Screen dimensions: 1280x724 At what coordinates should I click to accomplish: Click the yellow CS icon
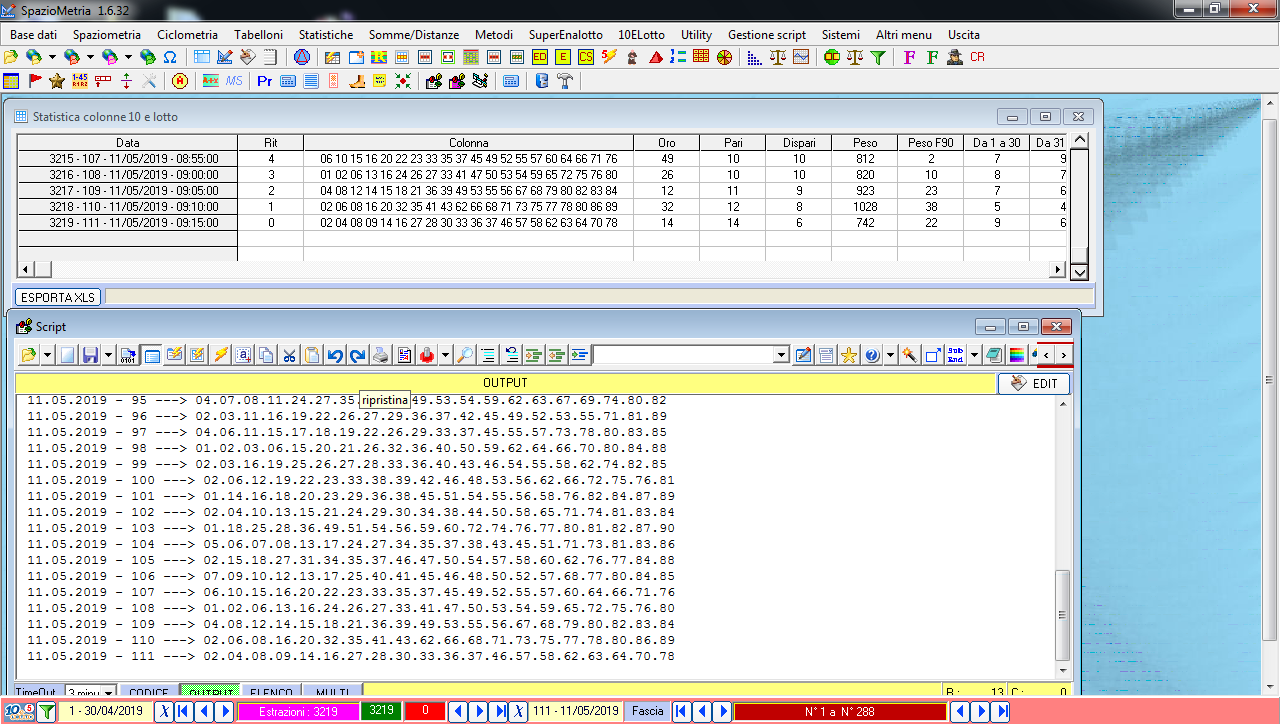586,57
